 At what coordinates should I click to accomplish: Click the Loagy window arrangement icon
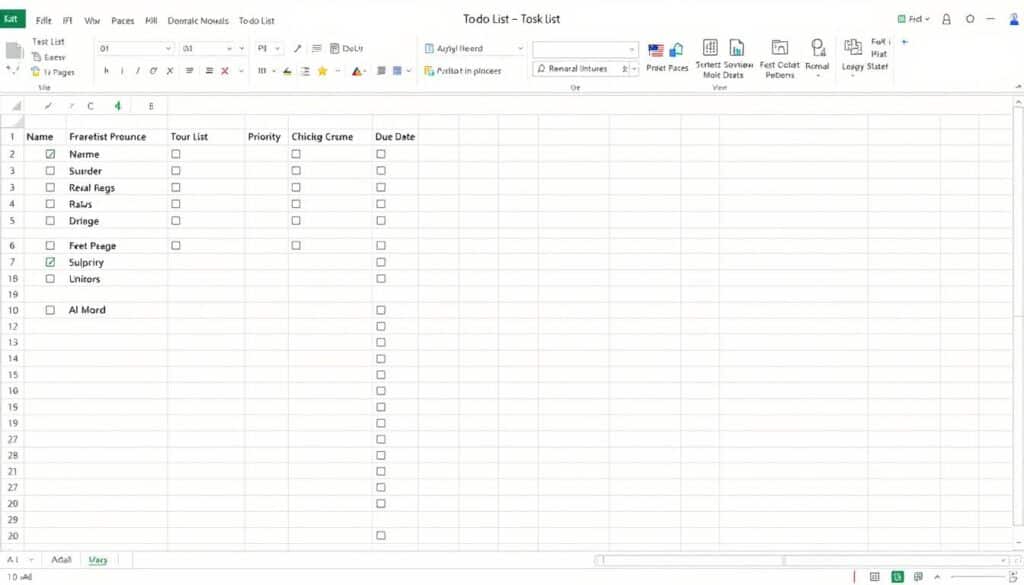pyautogui.click(x=853, y=47)
